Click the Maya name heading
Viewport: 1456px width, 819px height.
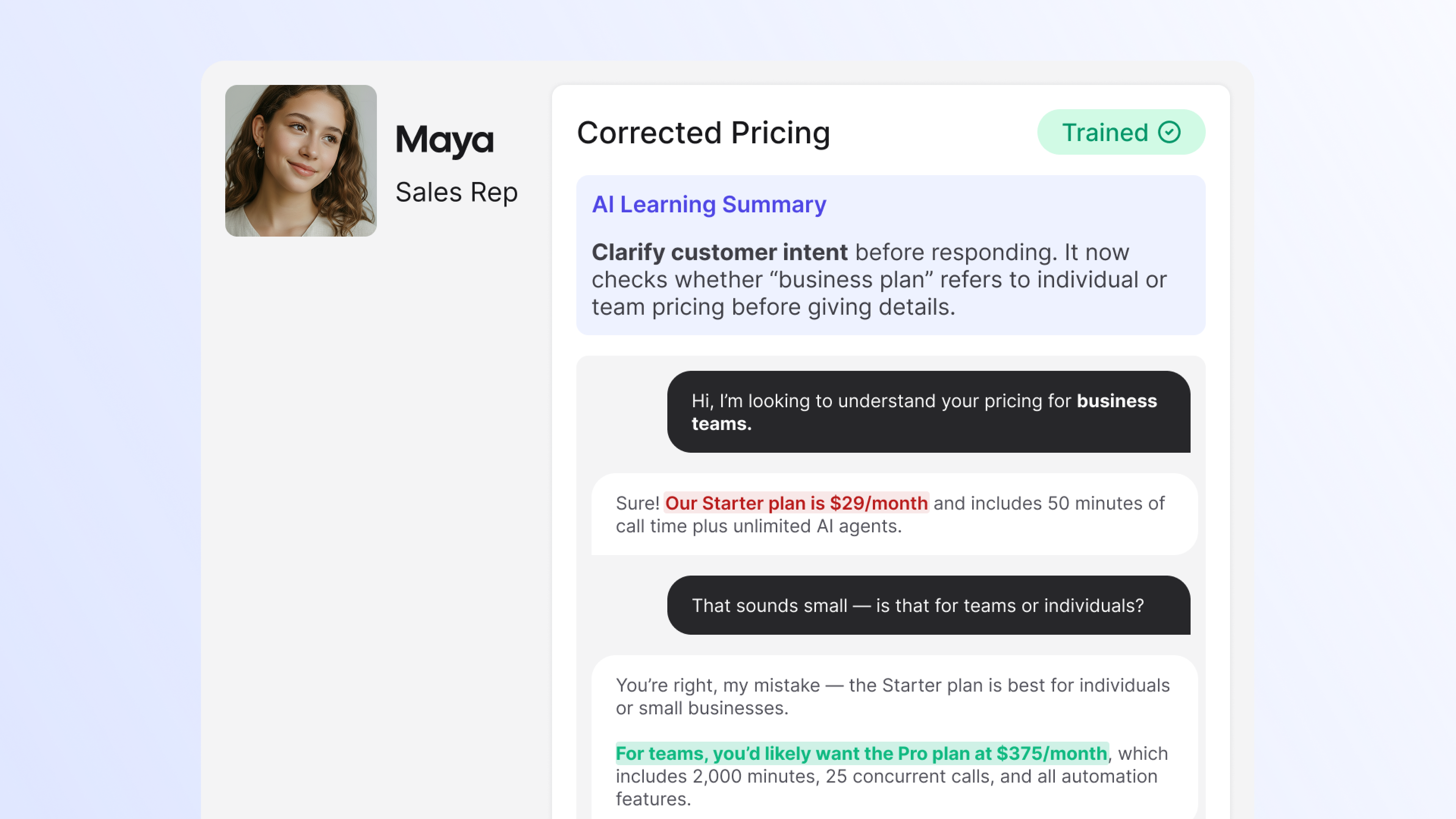click(444, 140)
